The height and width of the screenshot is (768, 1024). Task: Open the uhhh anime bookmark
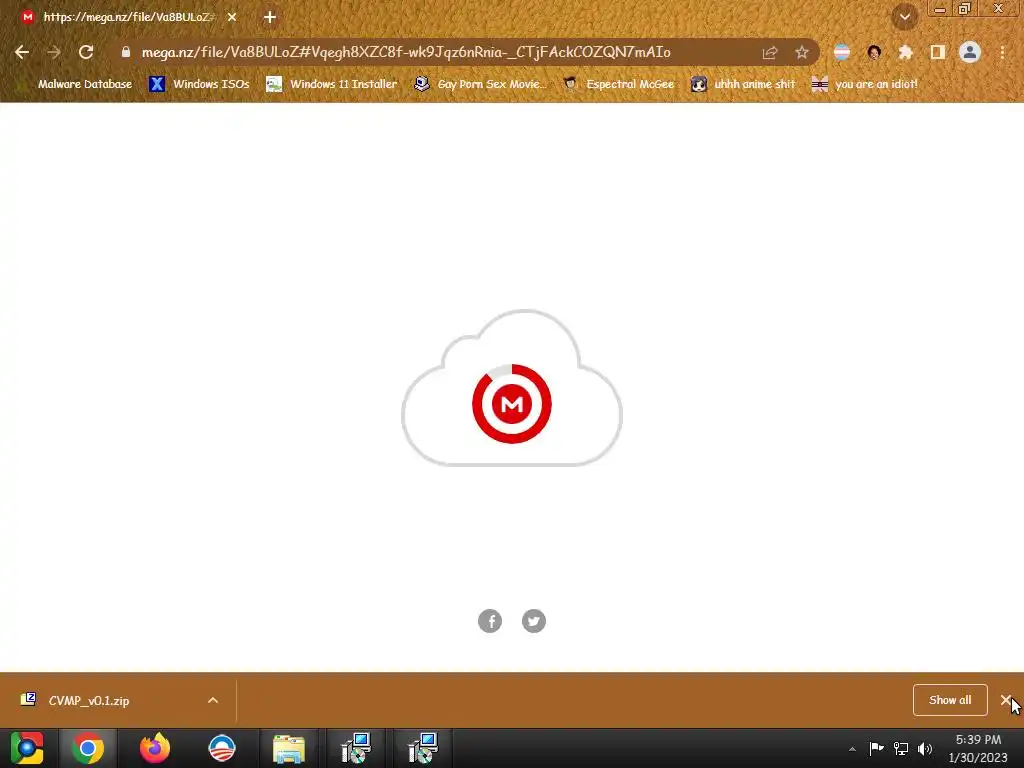[743, 84]
